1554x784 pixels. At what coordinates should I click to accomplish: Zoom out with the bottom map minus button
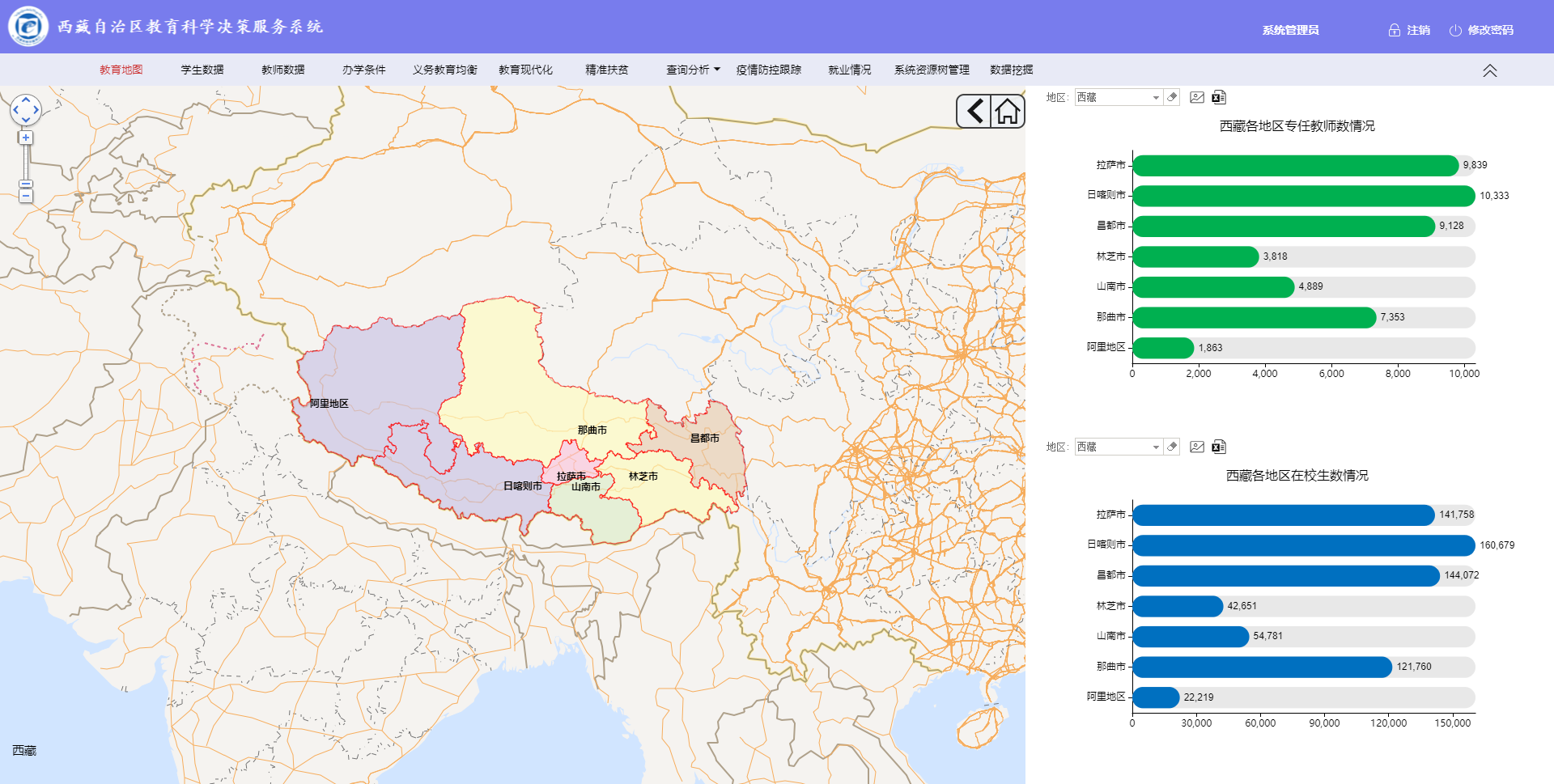[x=26, y=197]
